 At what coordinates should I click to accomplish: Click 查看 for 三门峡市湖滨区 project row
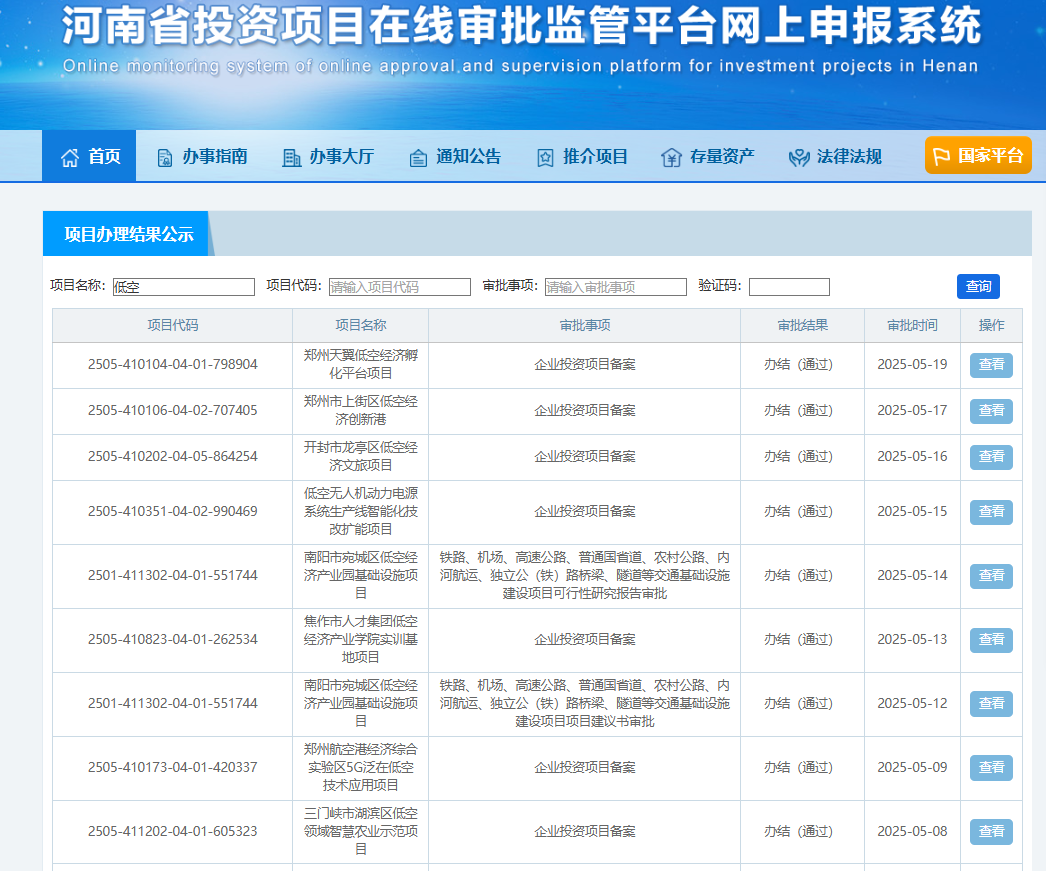[x=991, y=832]
